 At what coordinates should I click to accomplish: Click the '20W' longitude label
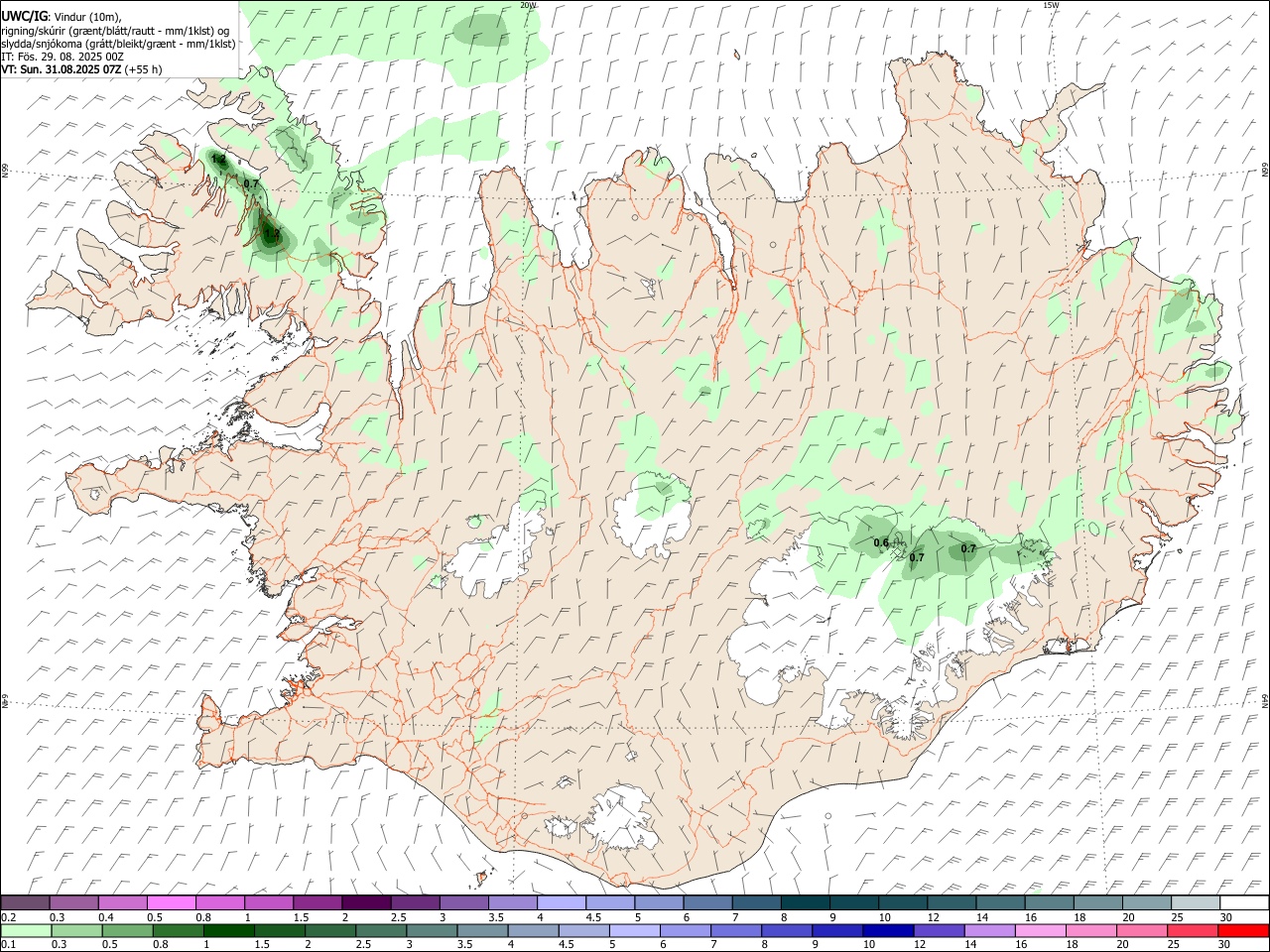pos(528,5)
